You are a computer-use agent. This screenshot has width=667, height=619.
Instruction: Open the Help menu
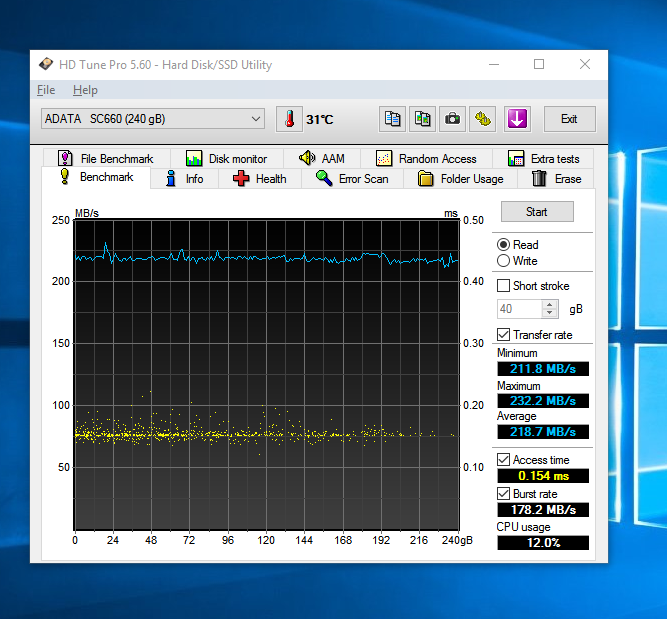(x=85, y=90)
